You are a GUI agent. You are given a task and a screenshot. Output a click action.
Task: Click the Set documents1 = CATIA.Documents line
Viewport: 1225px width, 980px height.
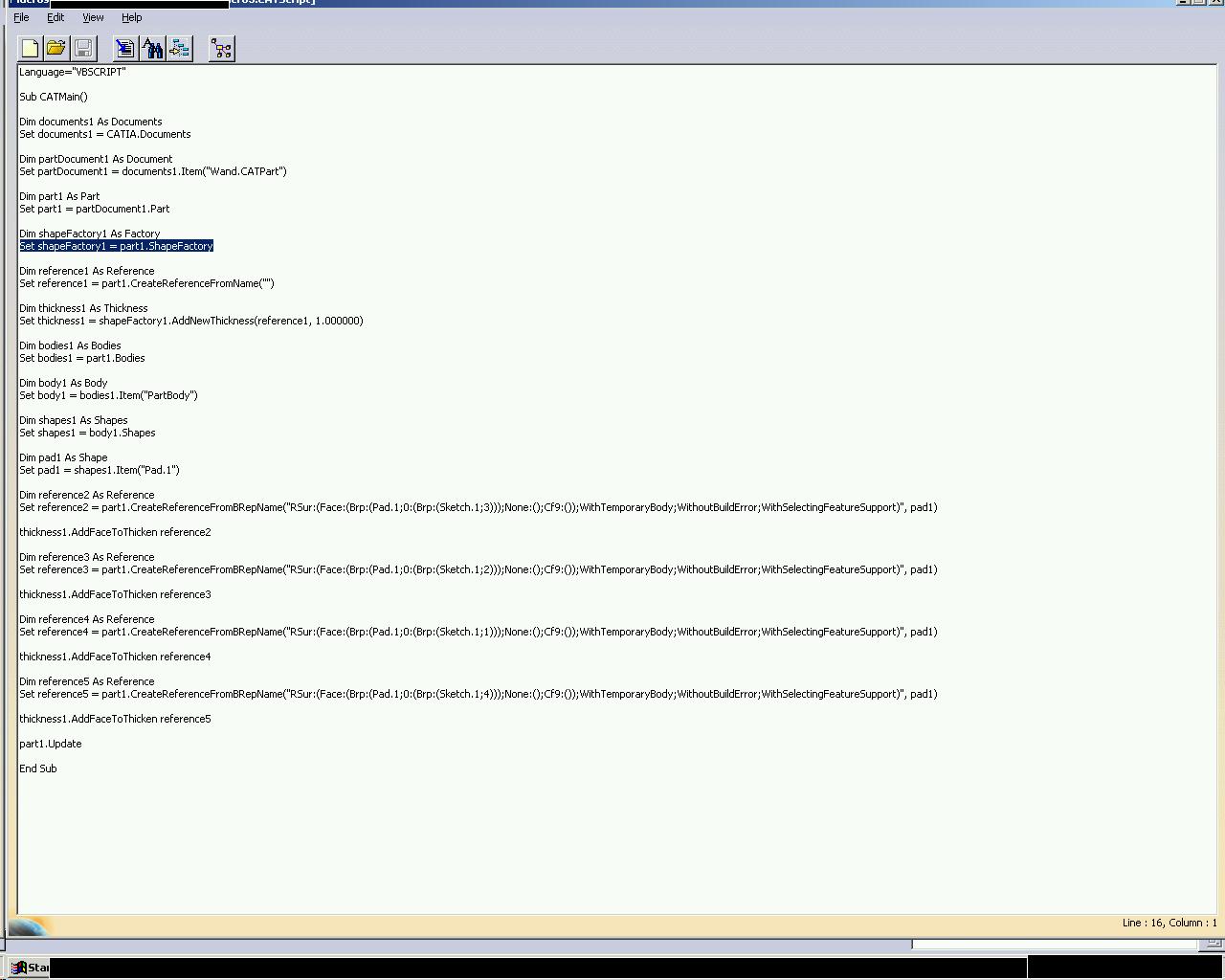pos(105,134)
